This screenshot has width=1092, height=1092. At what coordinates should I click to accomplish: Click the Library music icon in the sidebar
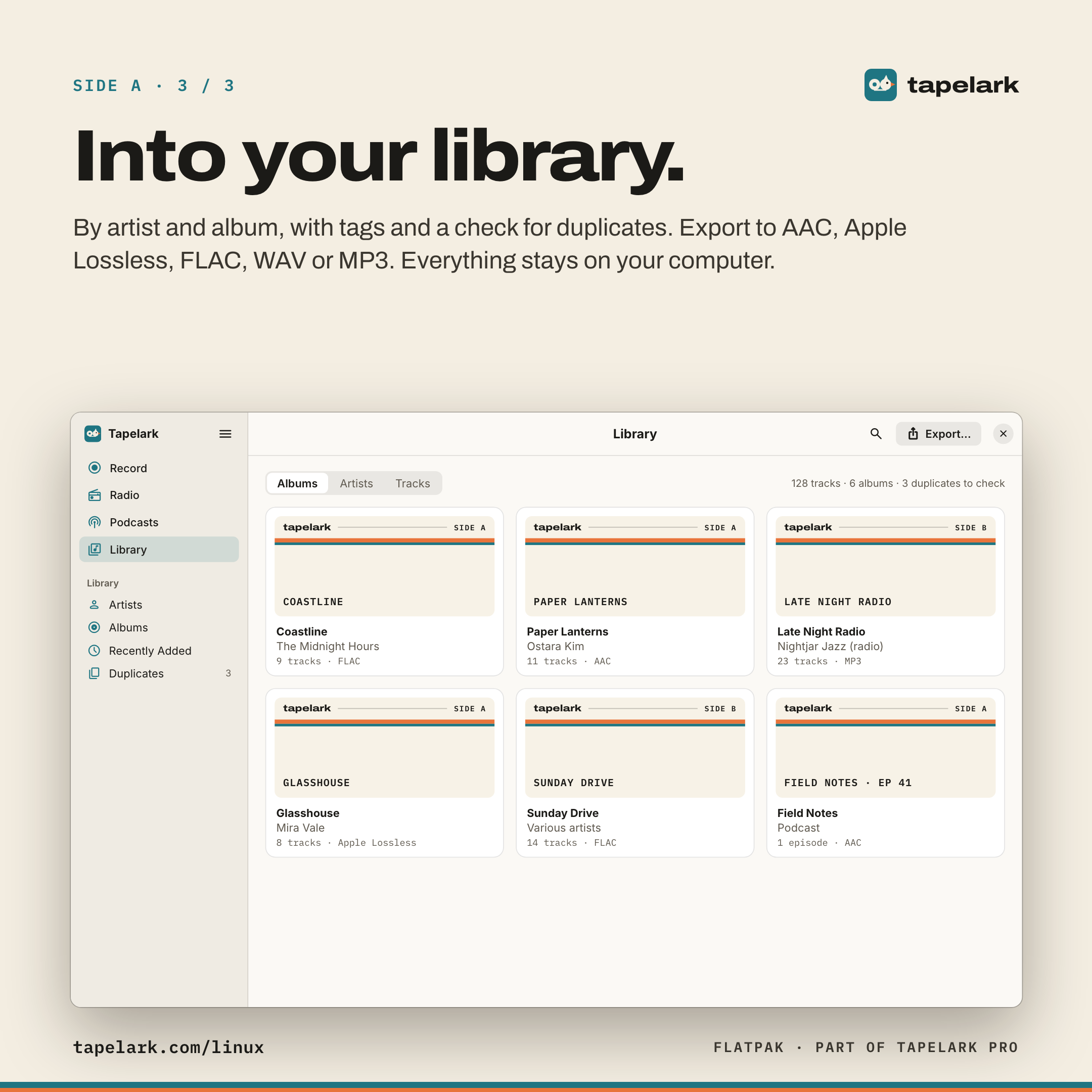coord(95,549)
